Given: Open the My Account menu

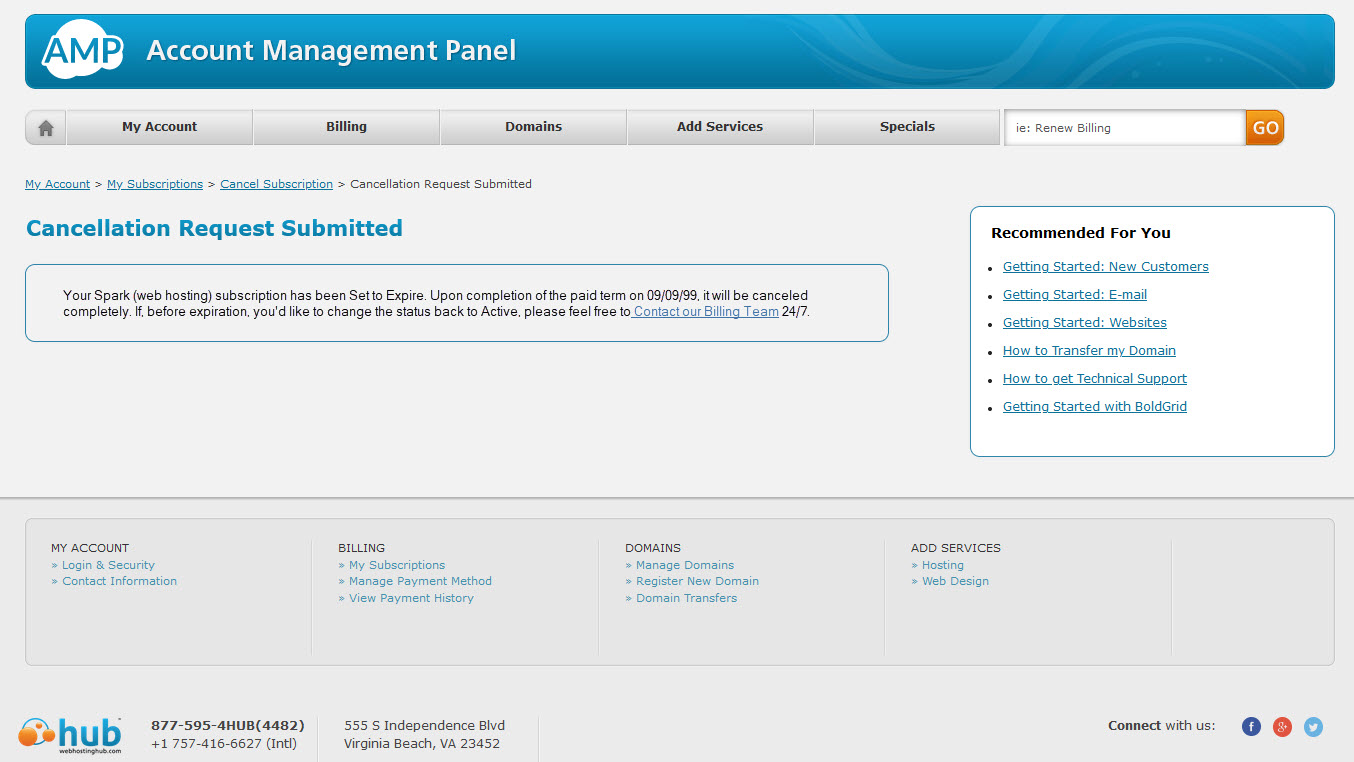Looking at the screenshot, I should click(x=159, y=127).
